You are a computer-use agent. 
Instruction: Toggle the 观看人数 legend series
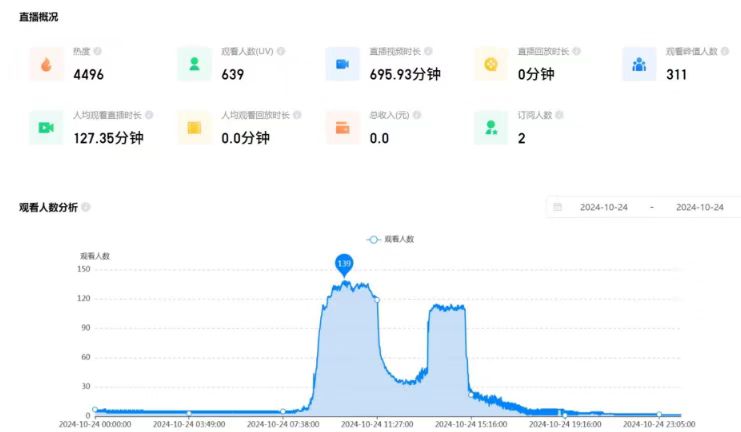coord(390,240)
